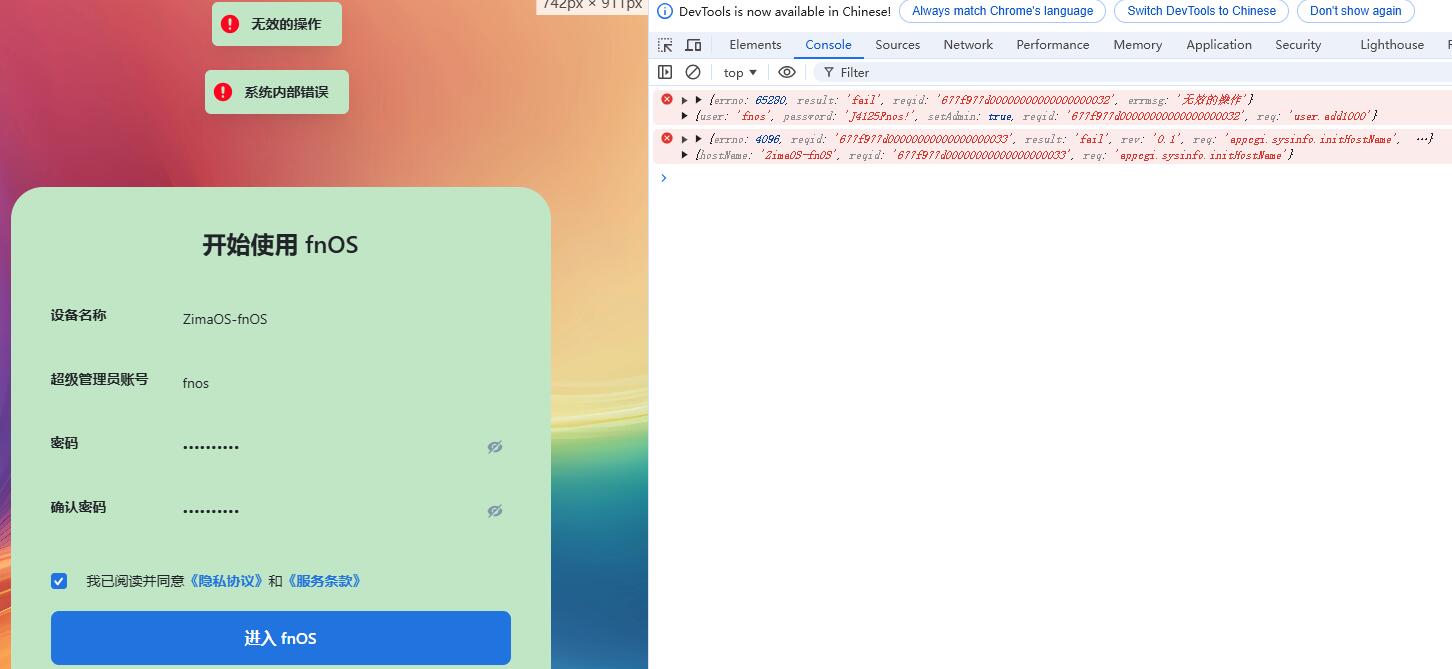This screenshot has height=669, width=1452.
Task: Click the 开始使用 fnOS heading
Action: pyautogui.click(x=281, y=245)
